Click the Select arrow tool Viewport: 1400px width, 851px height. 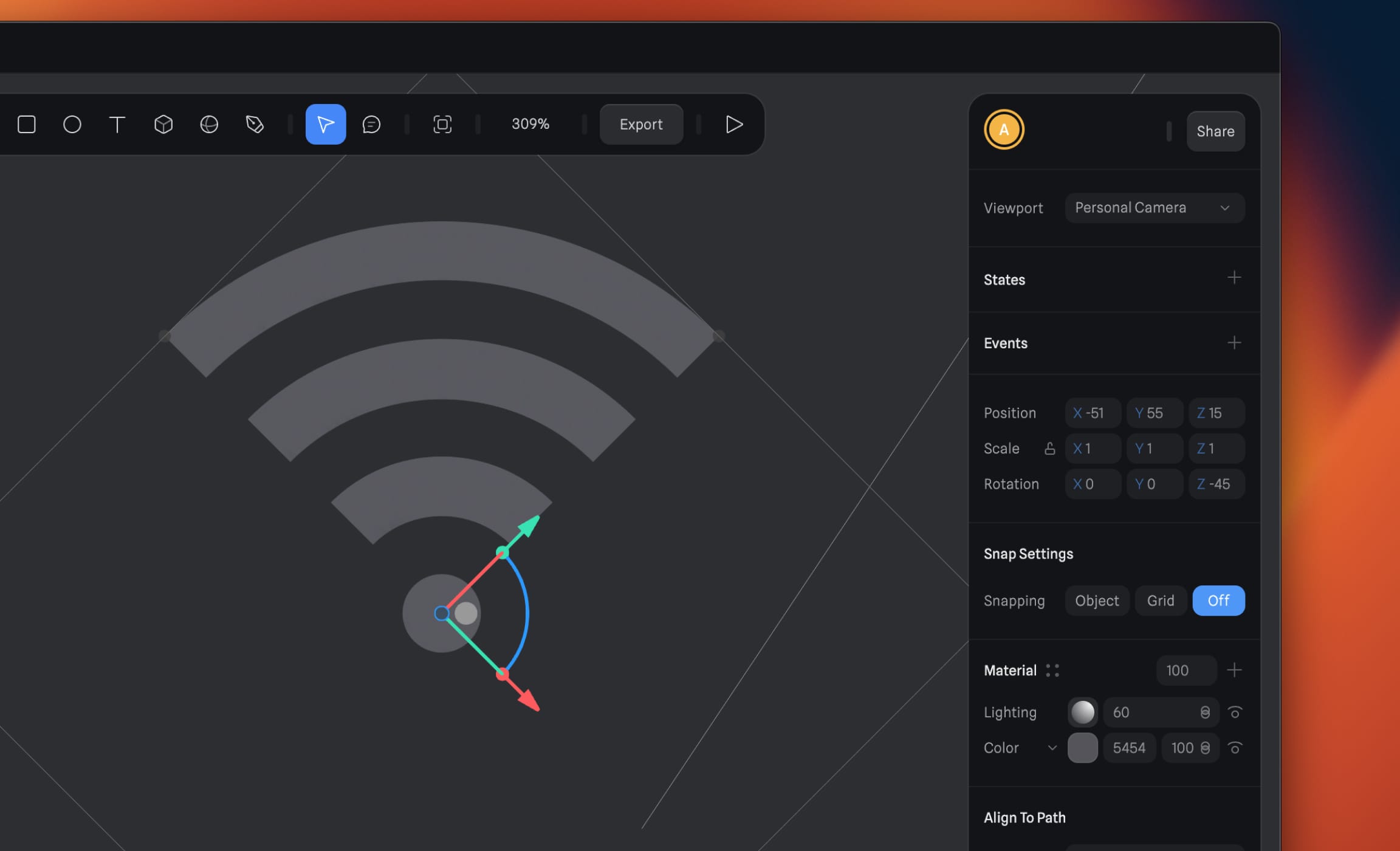coord(326,125)
